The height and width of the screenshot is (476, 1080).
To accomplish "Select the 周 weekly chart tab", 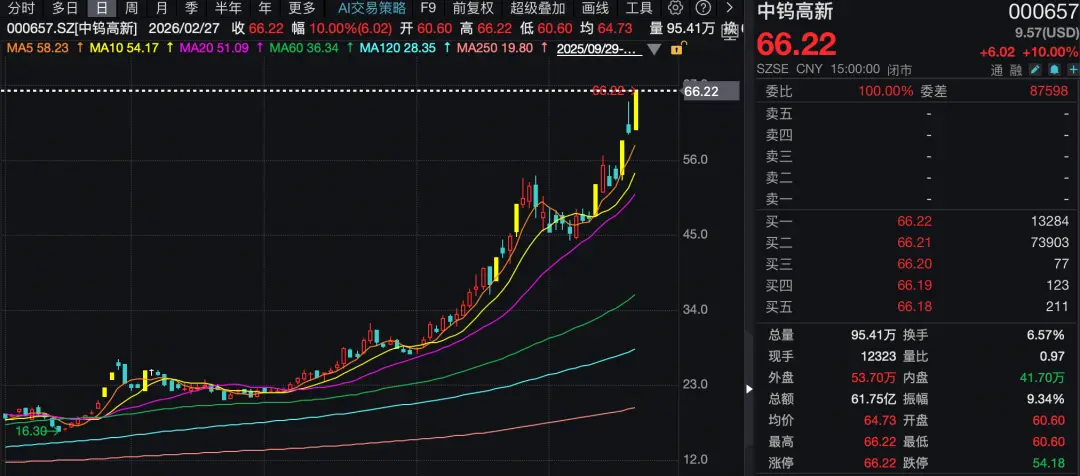I will click(x=131, y=8).
